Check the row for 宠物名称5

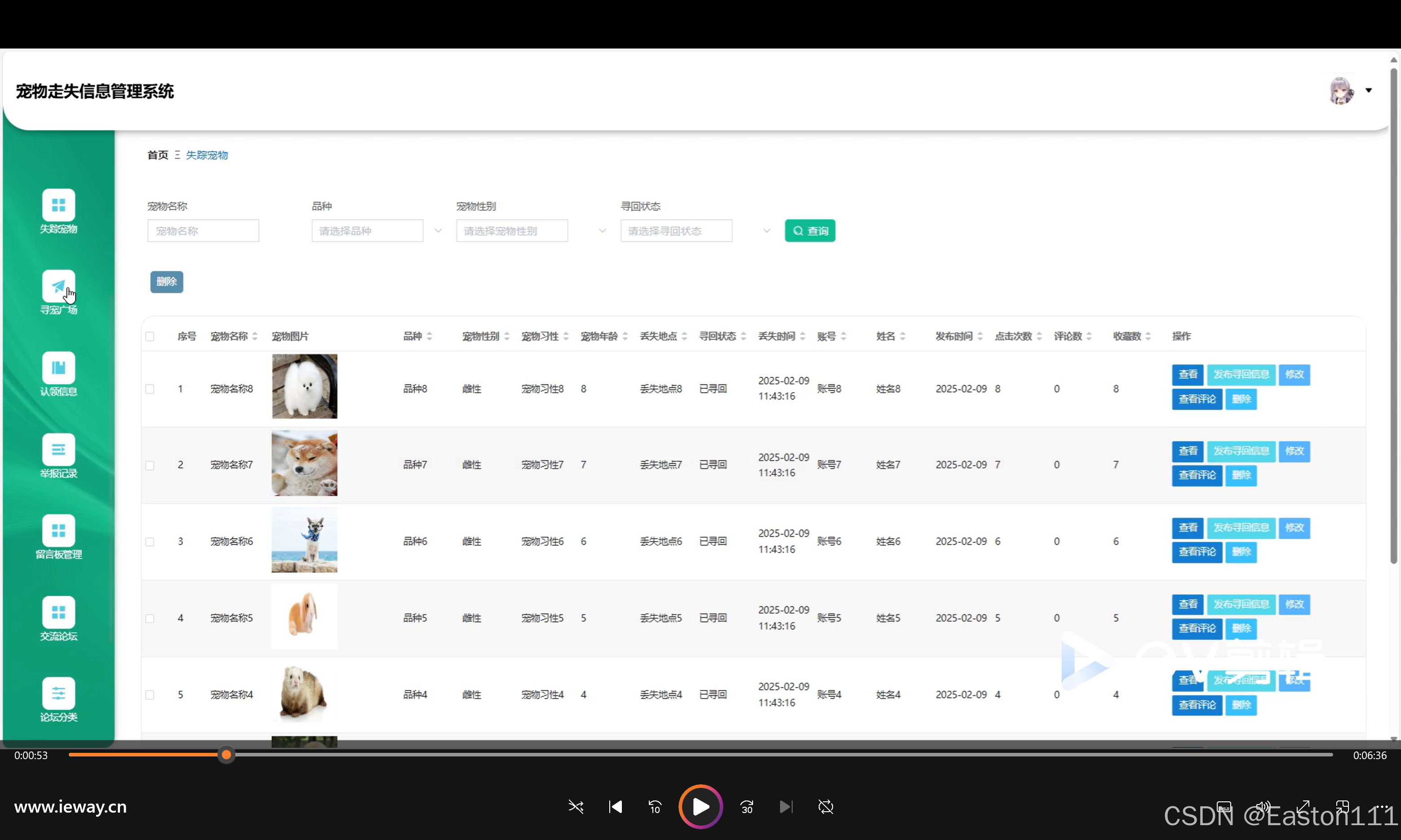(x=150, y=618)
